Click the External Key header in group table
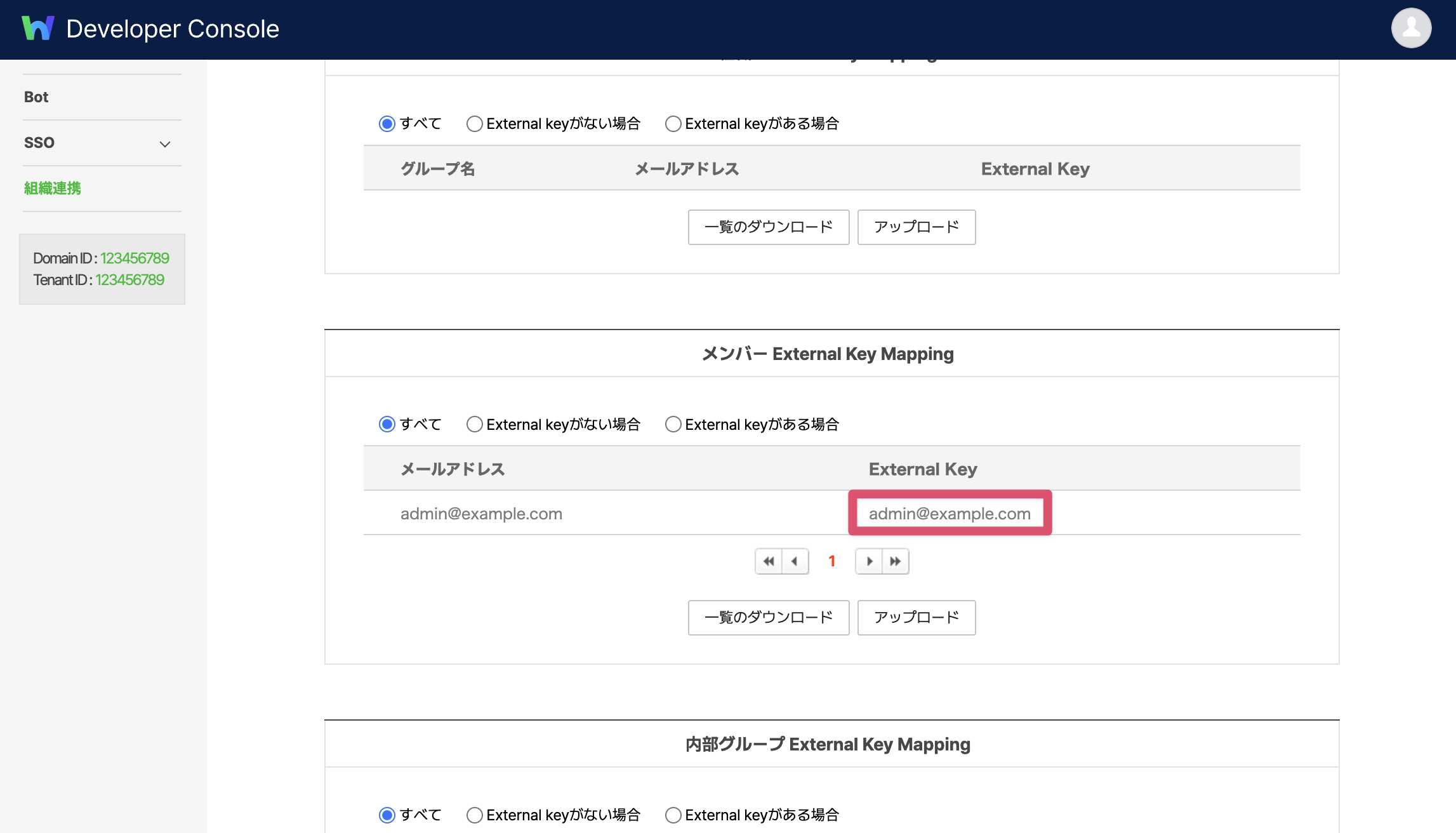This screenshot has width=1456, height=833. tap(1035, 169)
